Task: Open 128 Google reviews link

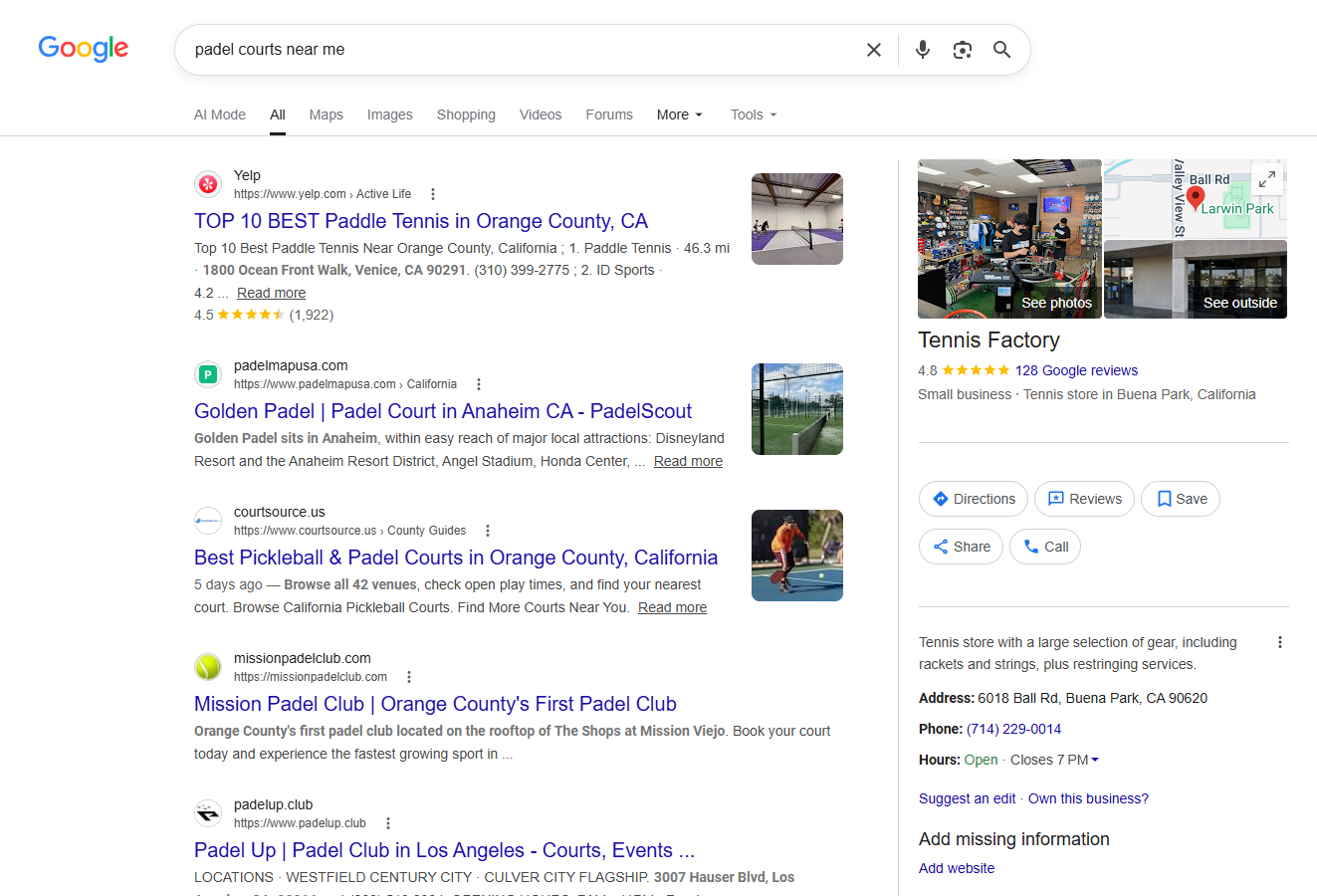Action: pos(1076,370)
